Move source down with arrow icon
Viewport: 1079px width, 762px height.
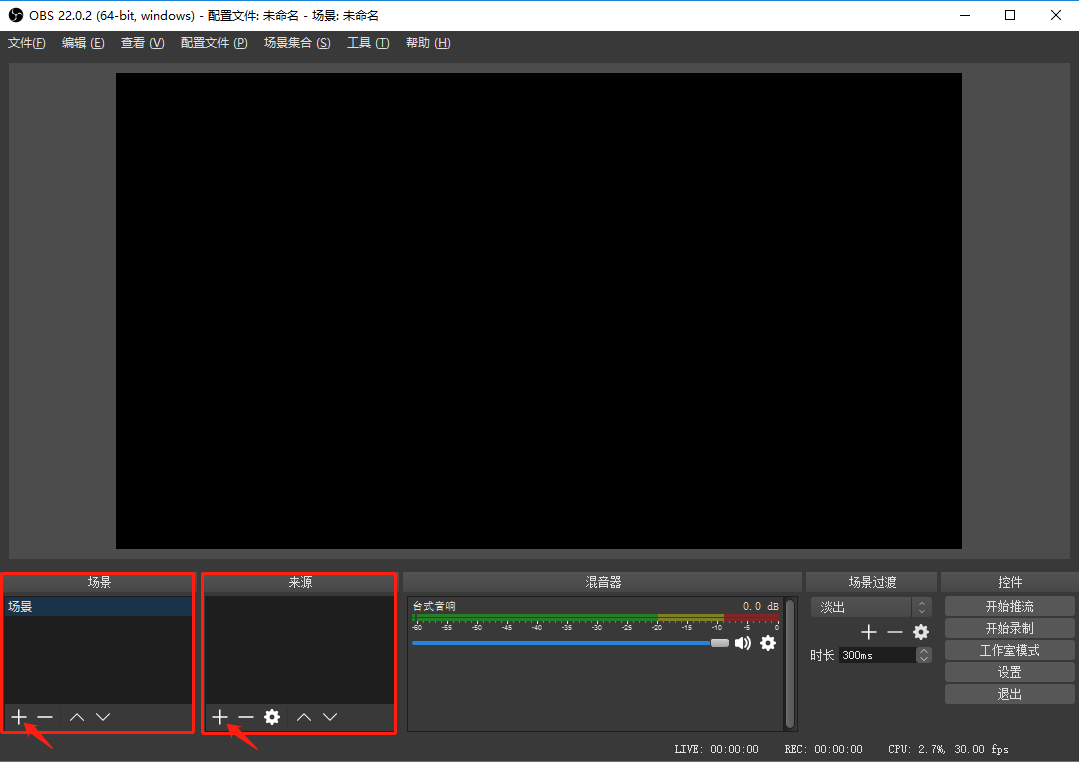(330, 717)
